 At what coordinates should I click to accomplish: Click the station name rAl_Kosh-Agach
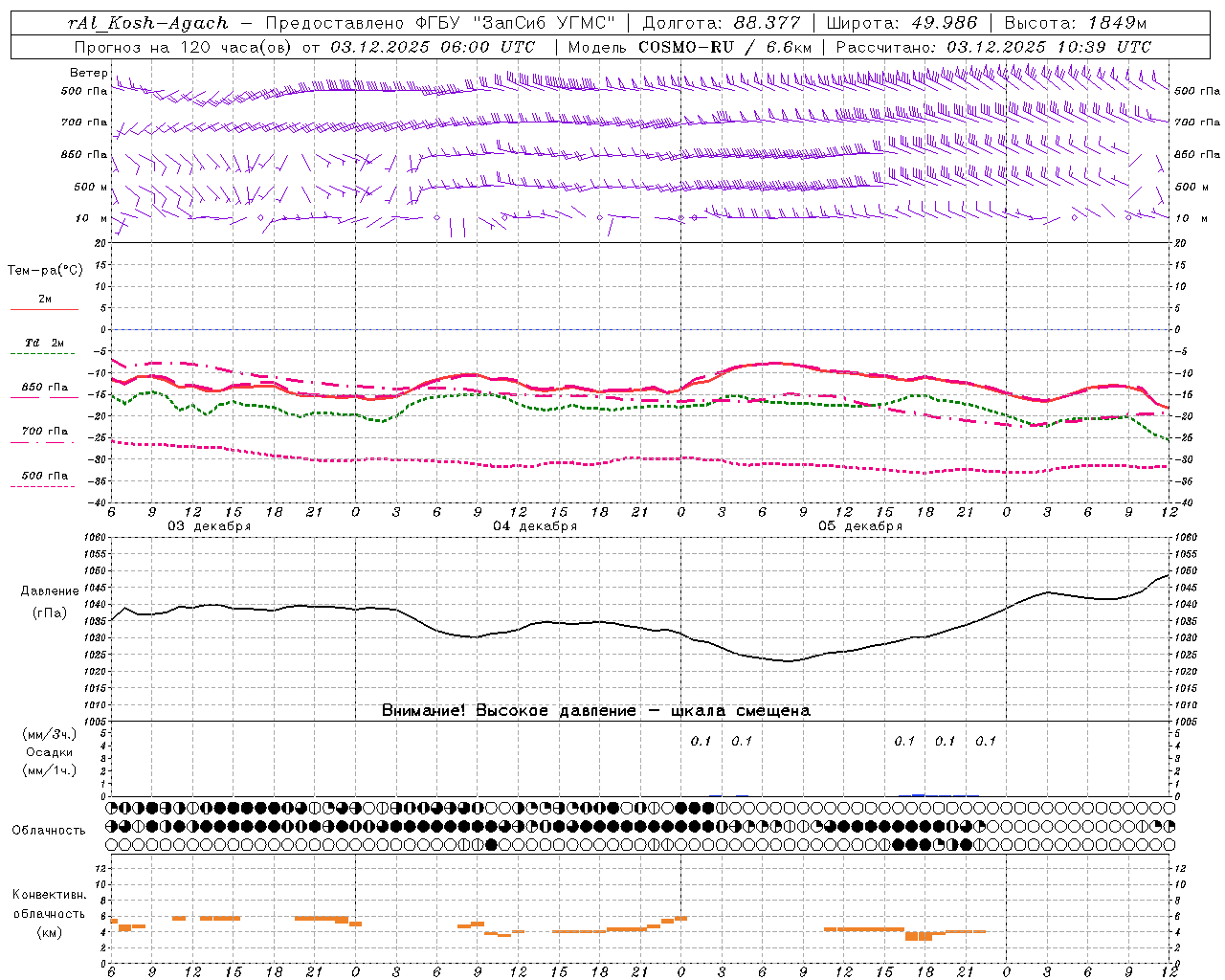[x=148, y=23]
